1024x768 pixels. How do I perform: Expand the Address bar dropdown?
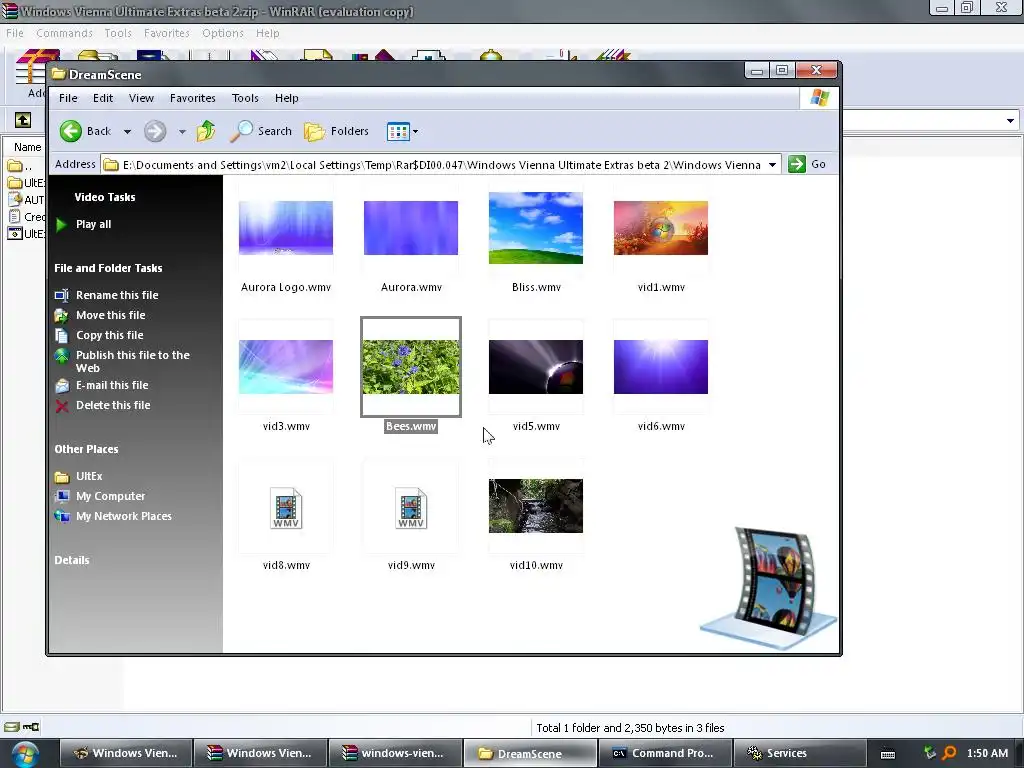pos(773,165)
